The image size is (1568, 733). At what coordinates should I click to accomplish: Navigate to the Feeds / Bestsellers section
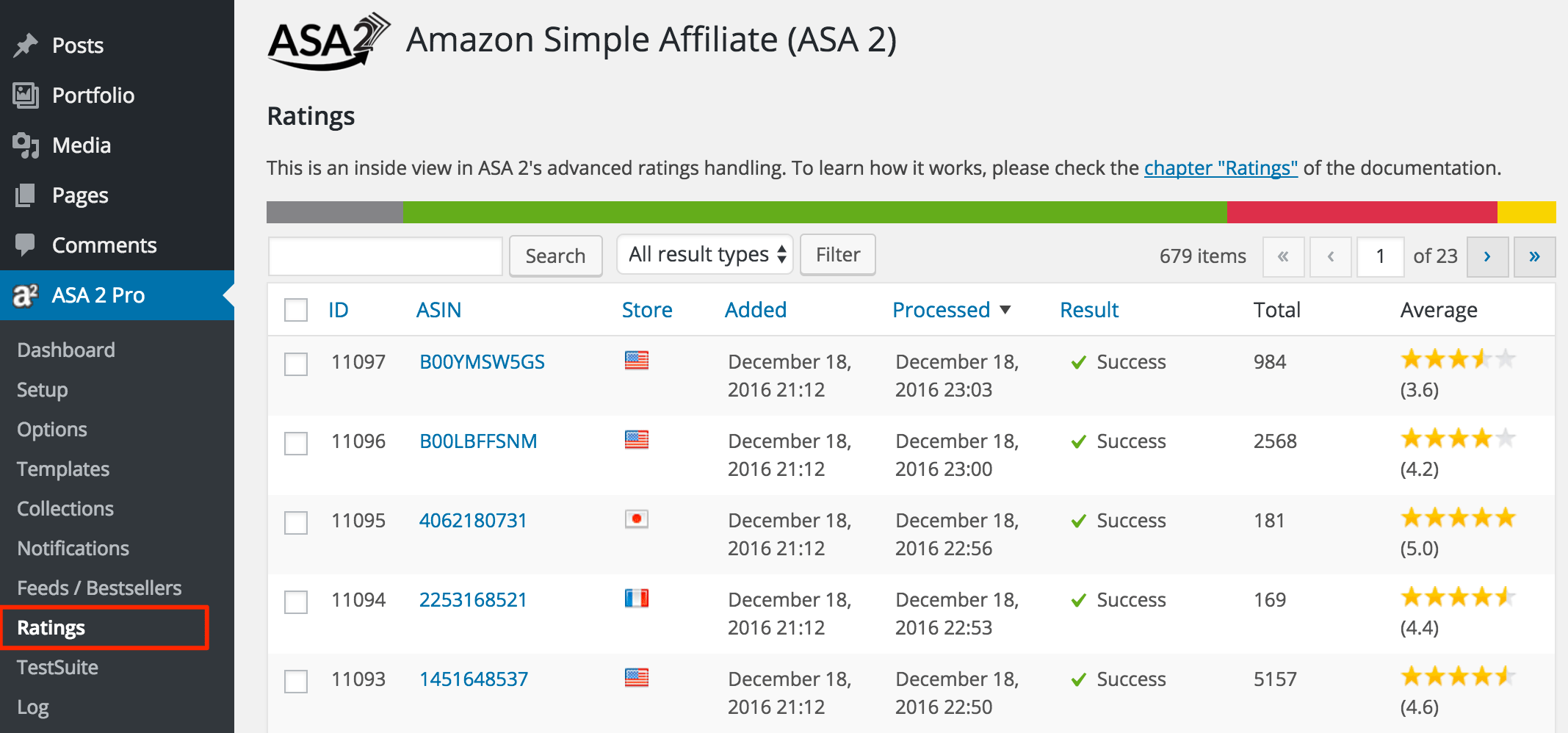point(98,587)
